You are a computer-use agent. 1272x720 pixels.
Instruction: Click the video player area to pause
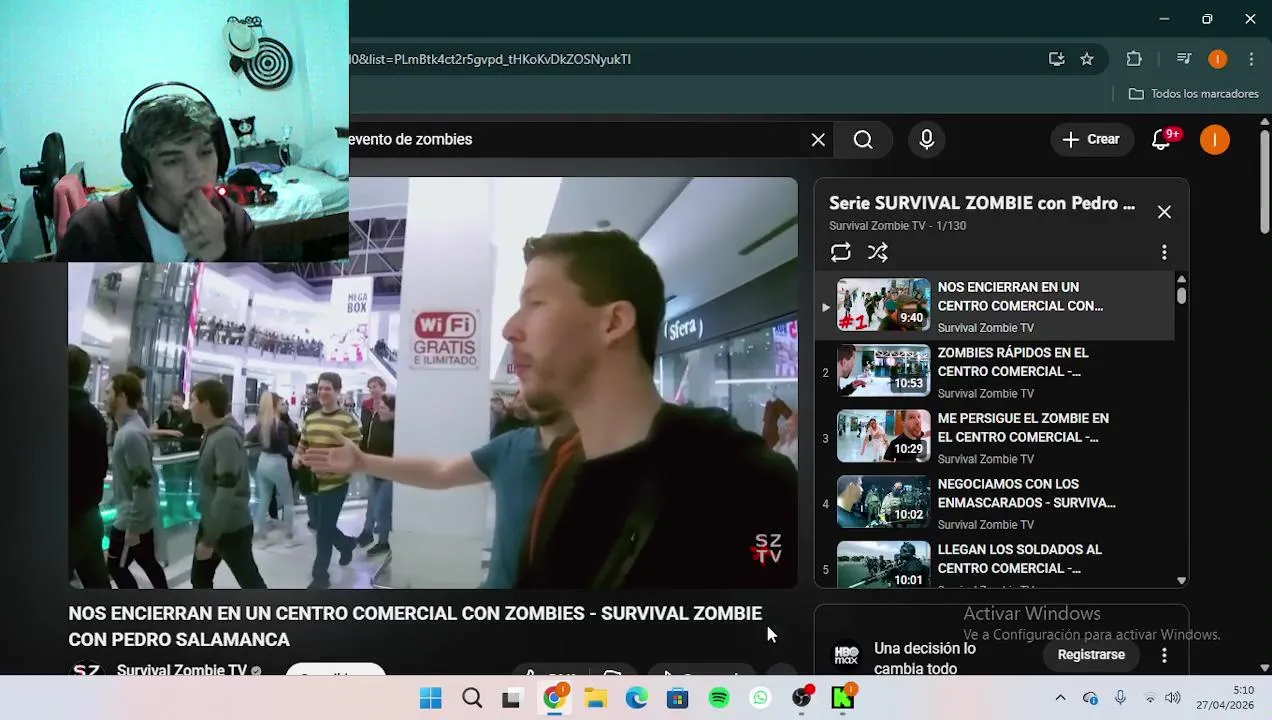tap(433, 383)
